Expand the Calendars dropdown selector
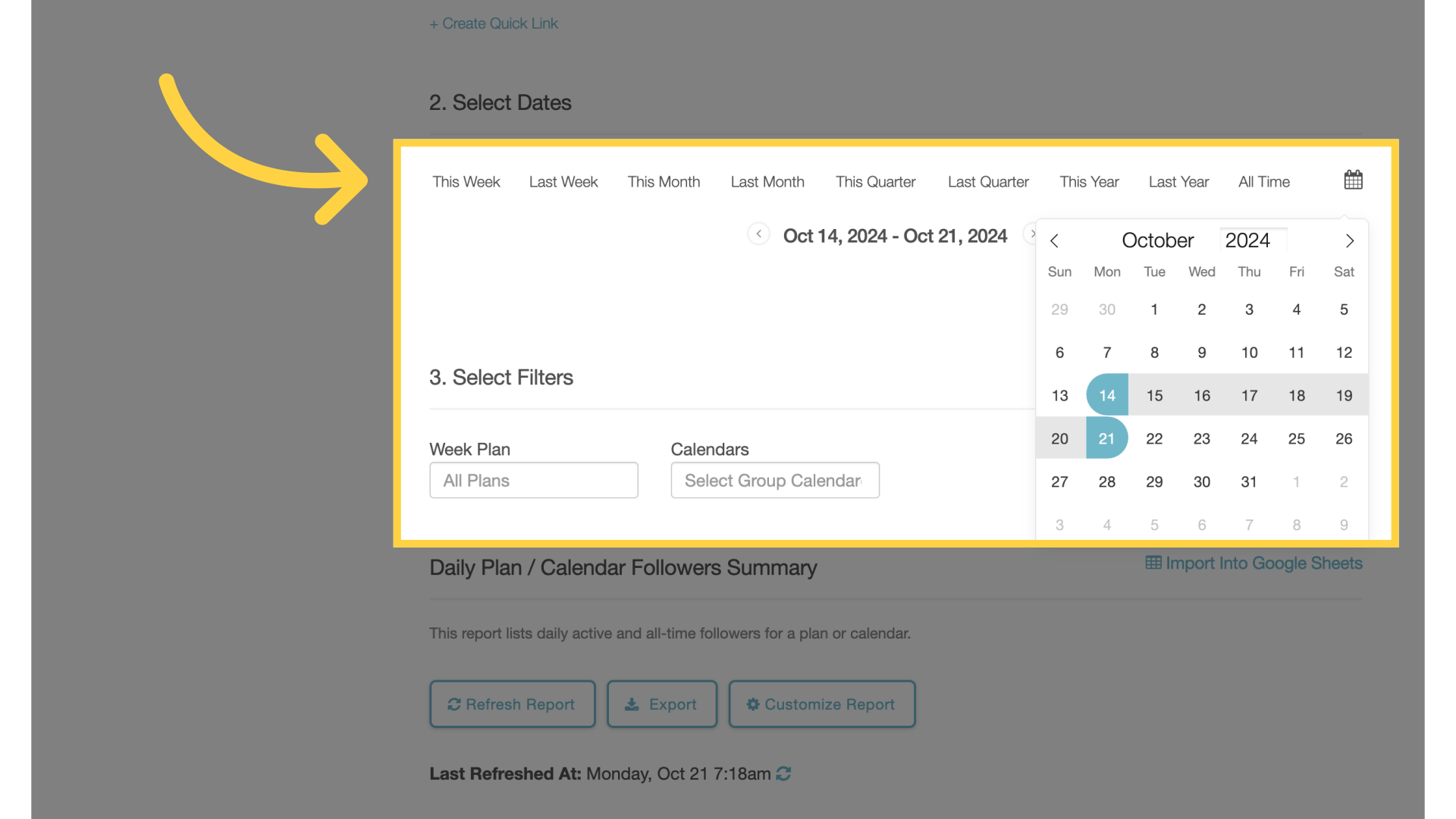1456x819 pixels. [x=775, y=480]
